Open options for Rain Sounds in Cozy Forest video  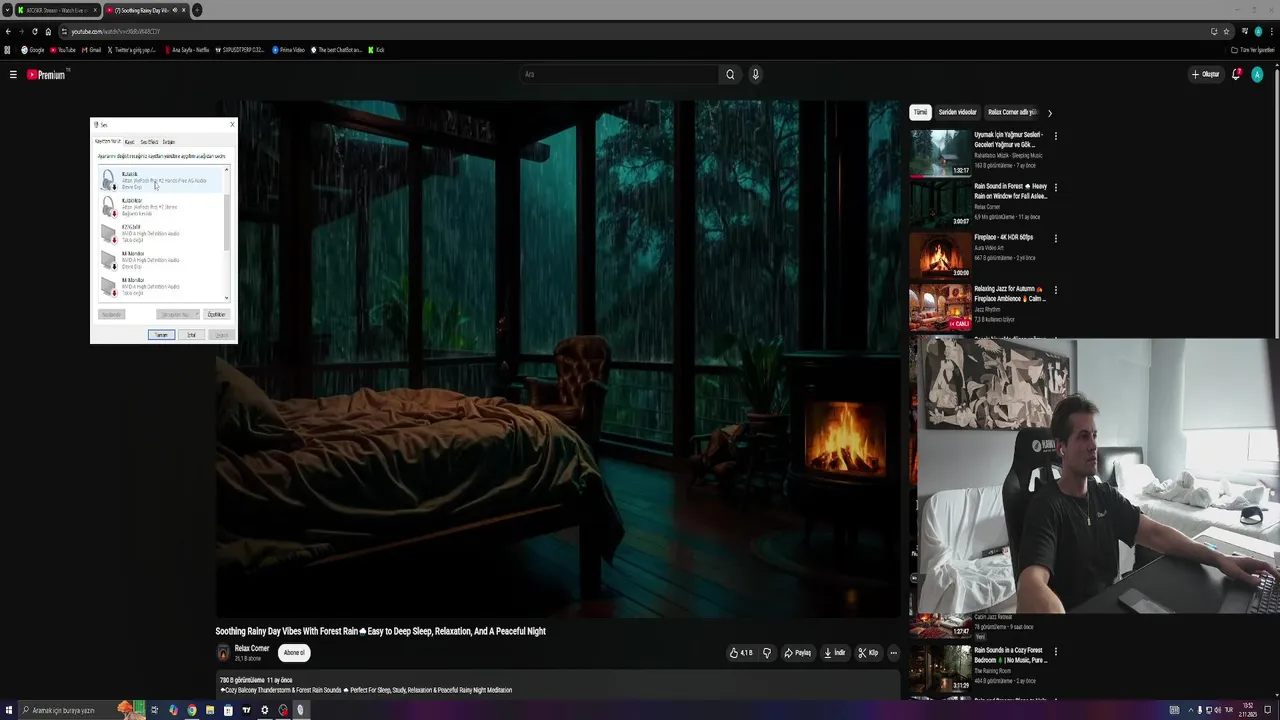[1055, 652]
